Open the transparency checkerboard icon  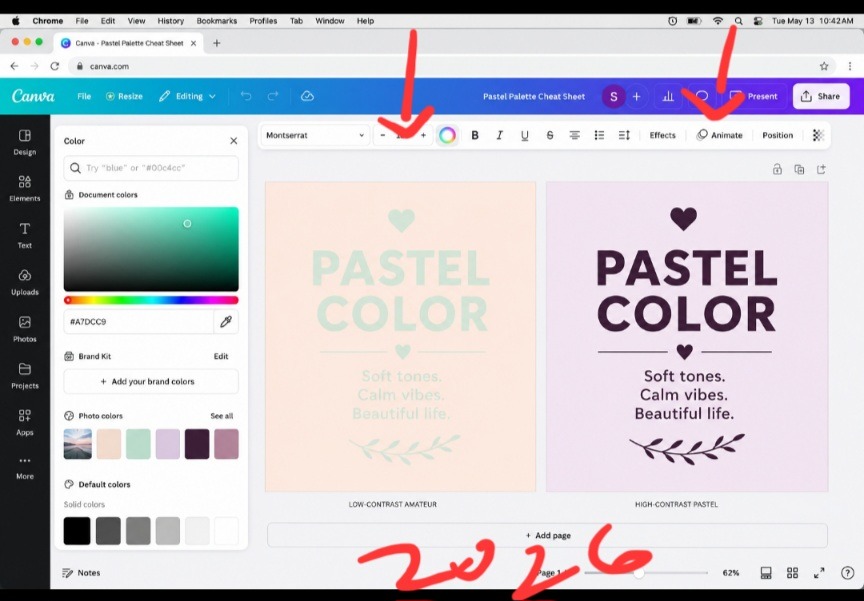(x=818, y=135)
